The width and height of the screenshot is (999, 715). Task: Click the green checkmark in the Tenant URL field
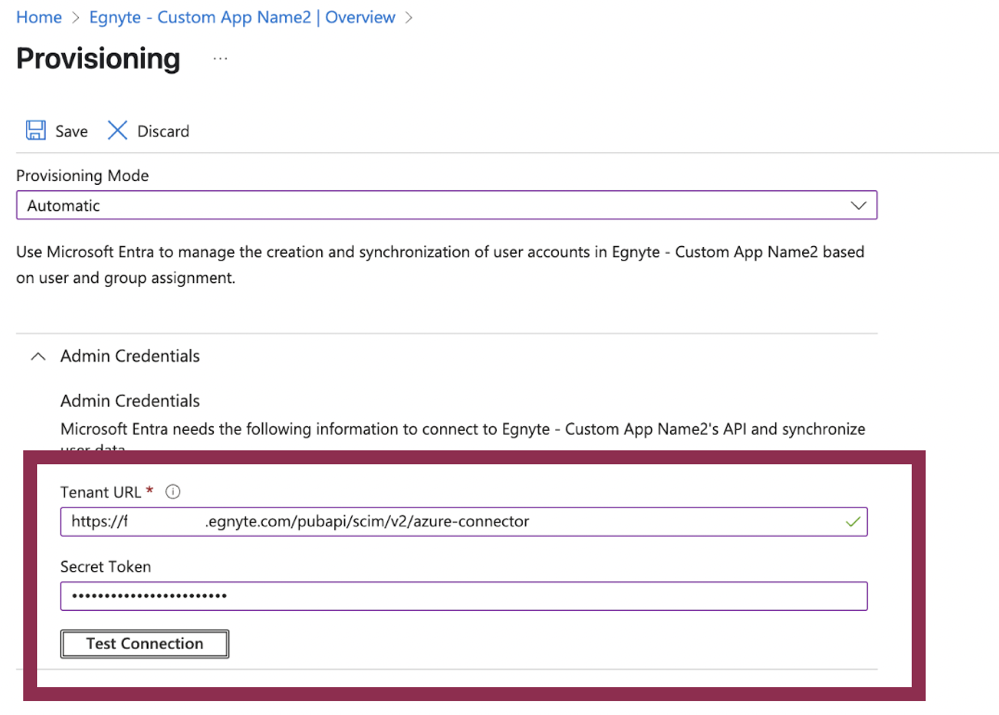click(852, 521)
